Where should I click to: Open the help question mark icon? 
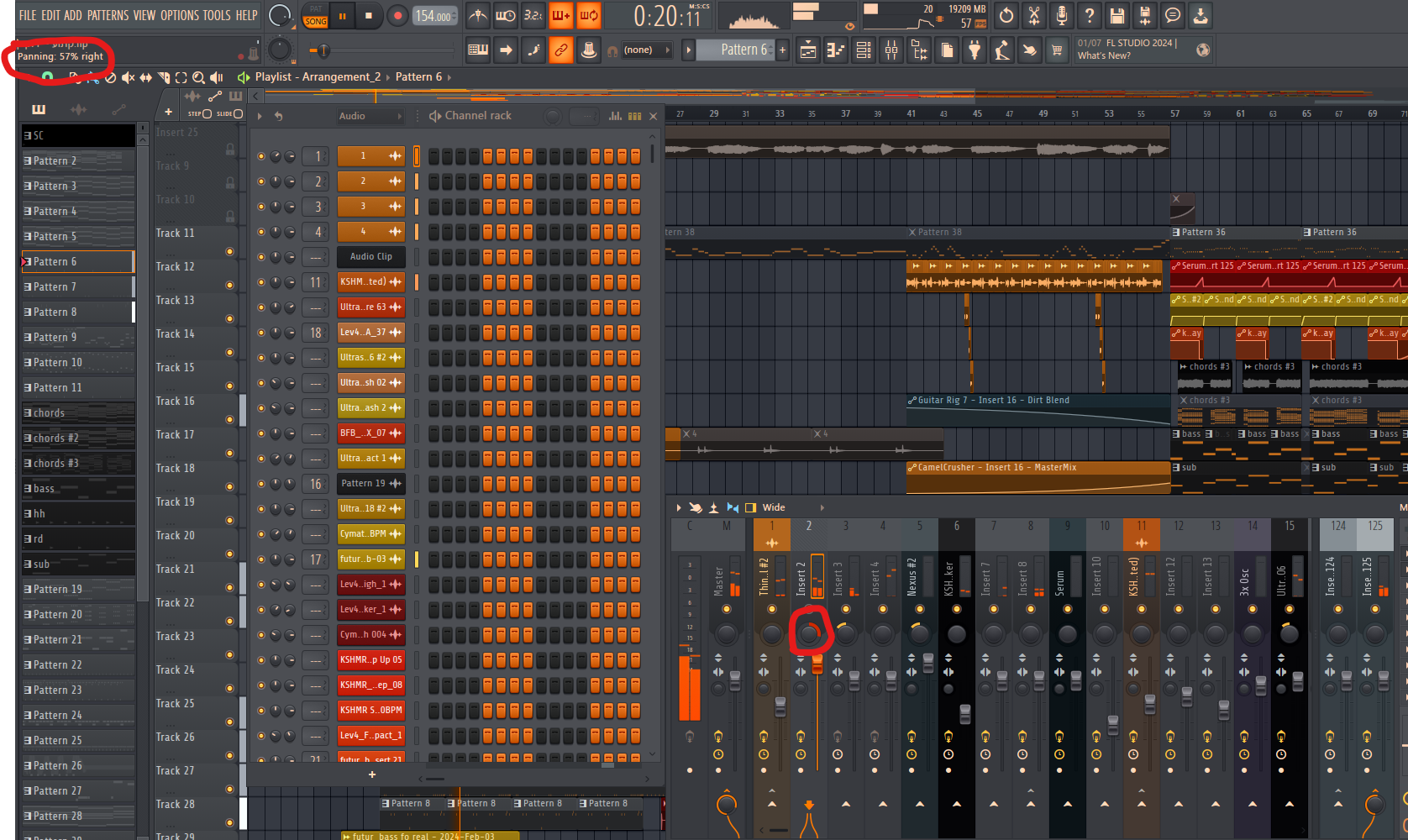[x=1090, y=15]
